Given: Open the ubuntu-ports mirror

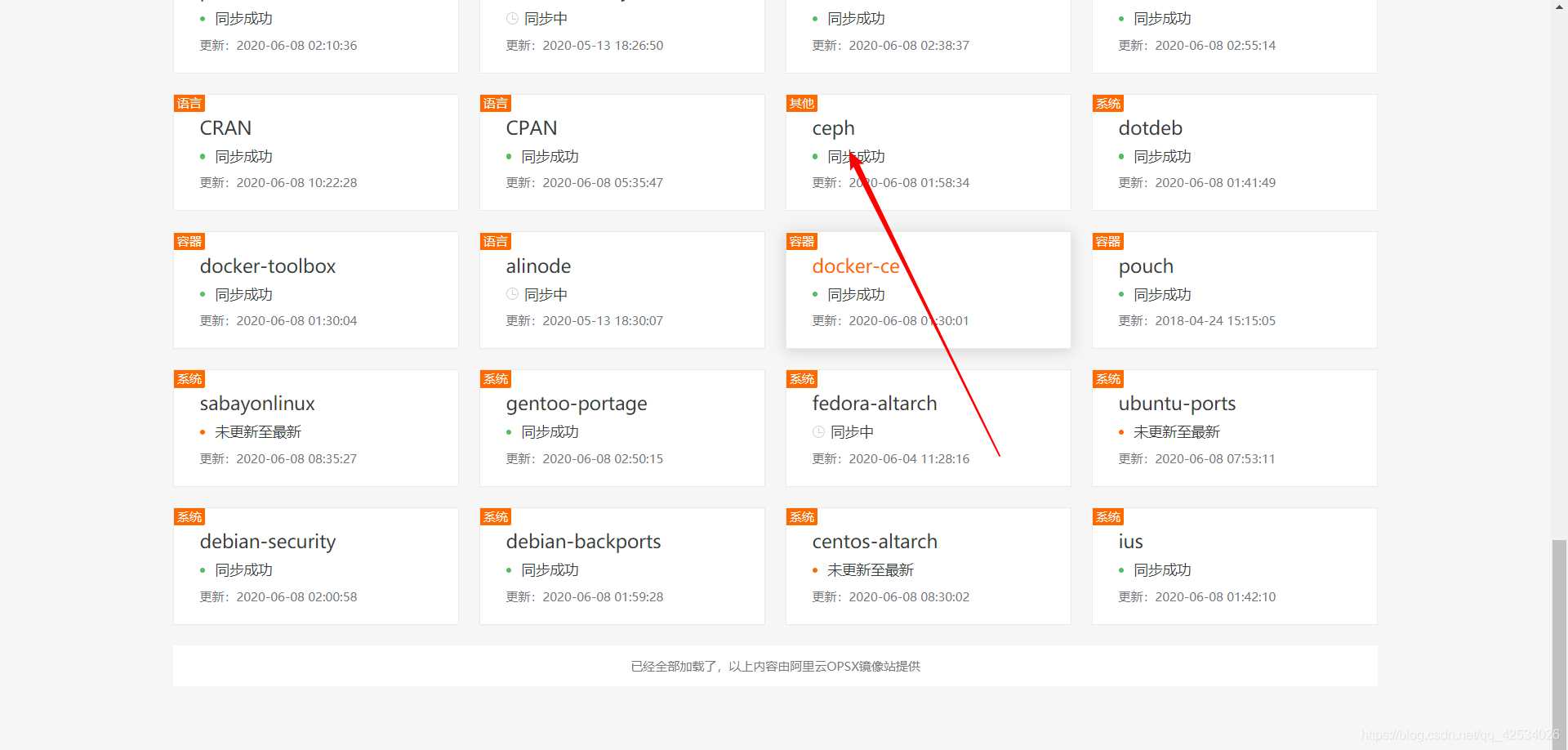Looking at the screenshot, I should point(1177,404).
